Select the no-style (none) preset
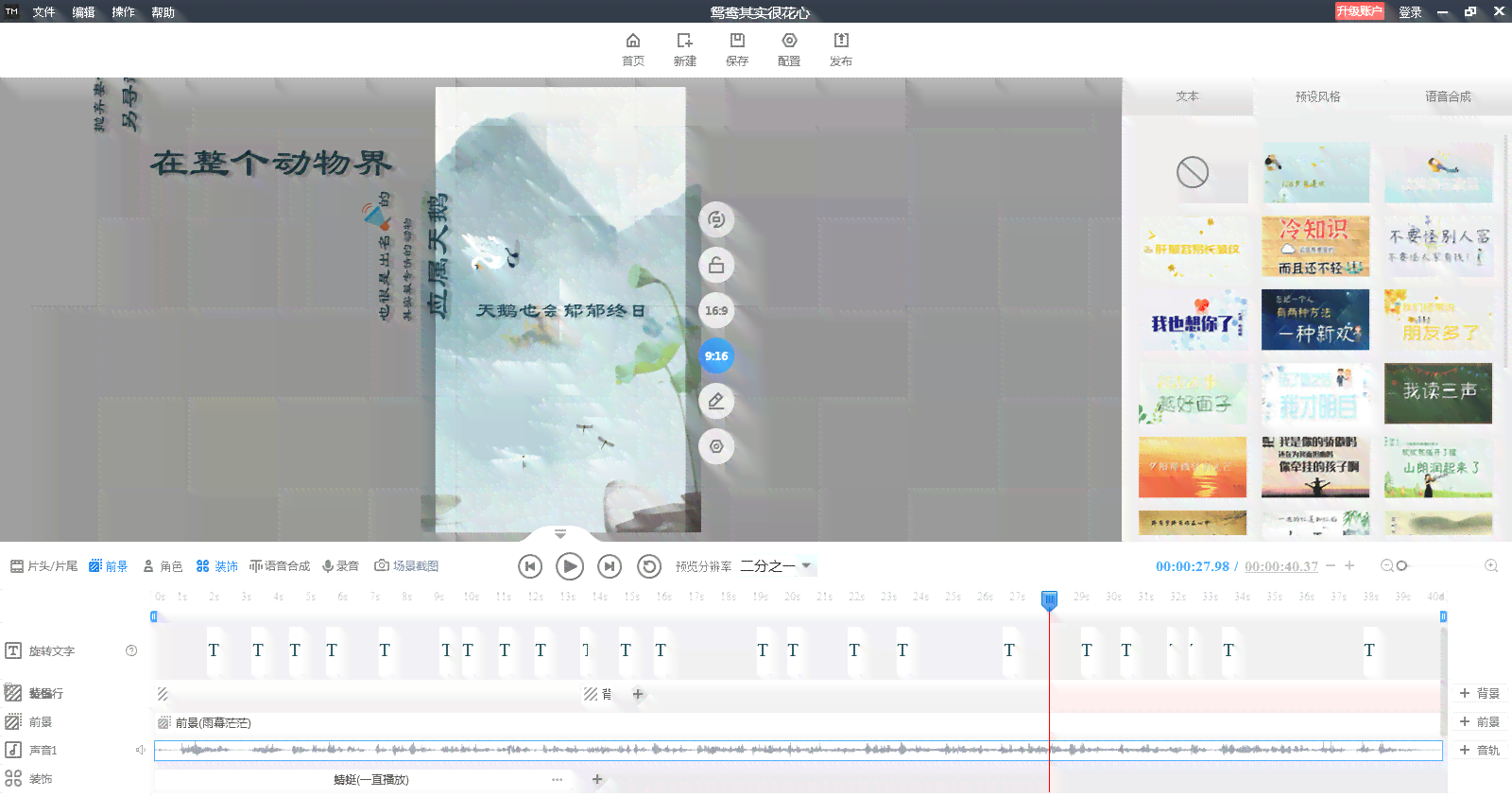This screenshot has height=797, width=1512. 1193,172
